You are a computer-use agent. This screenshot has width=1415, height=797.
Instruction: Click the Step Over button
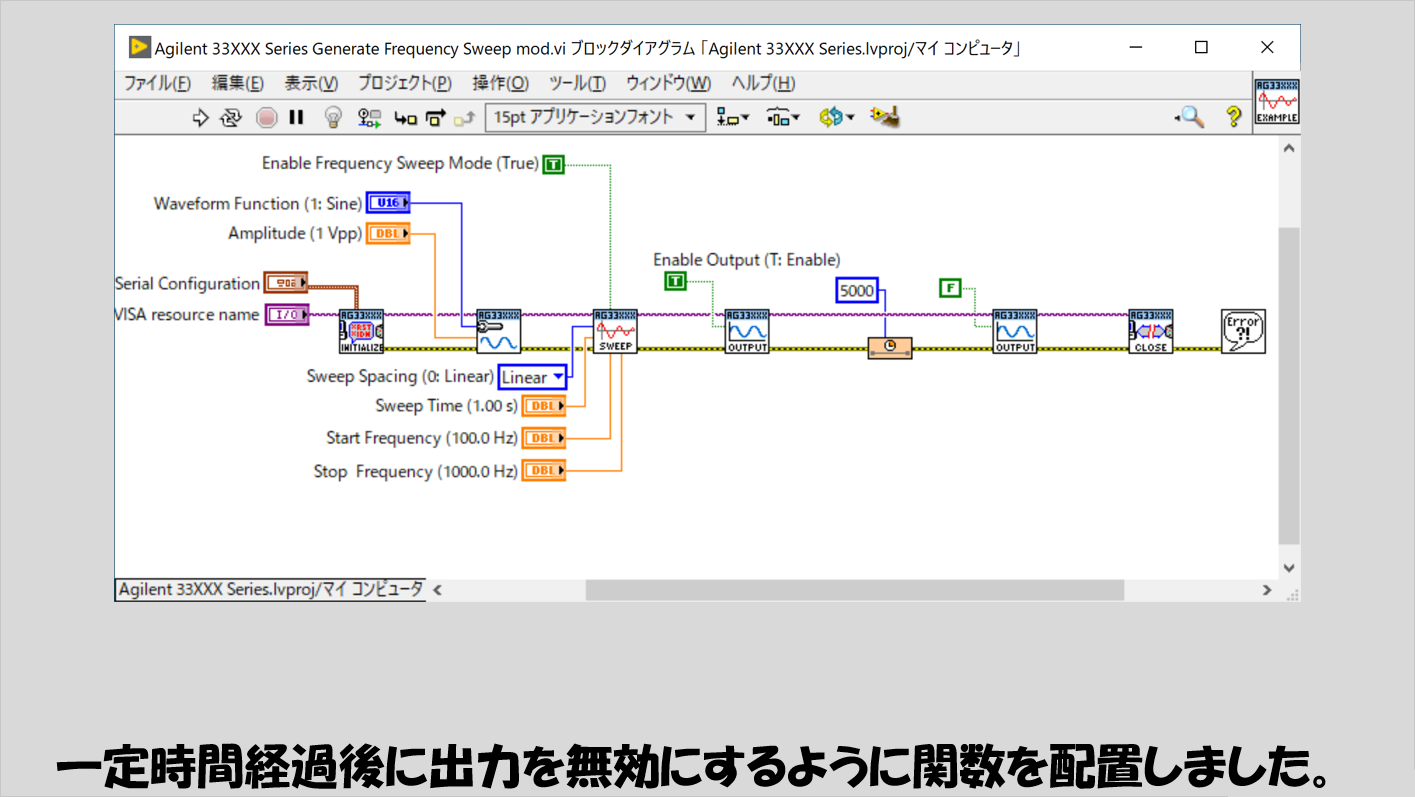point(435,118)
